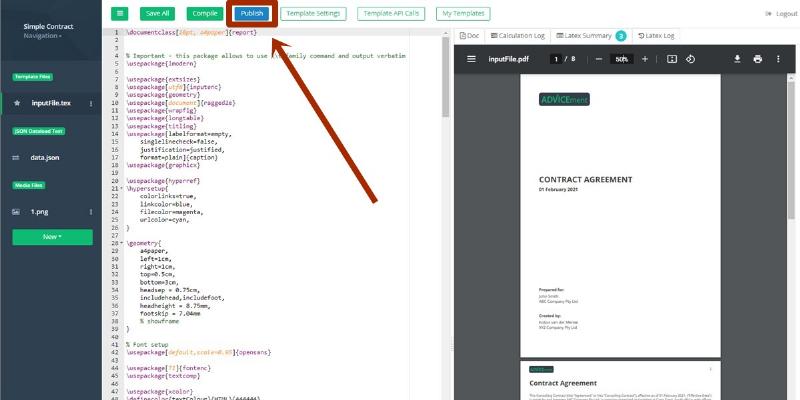Switch to the Calculation Log tab
The image size is (800, 400).
517,36
